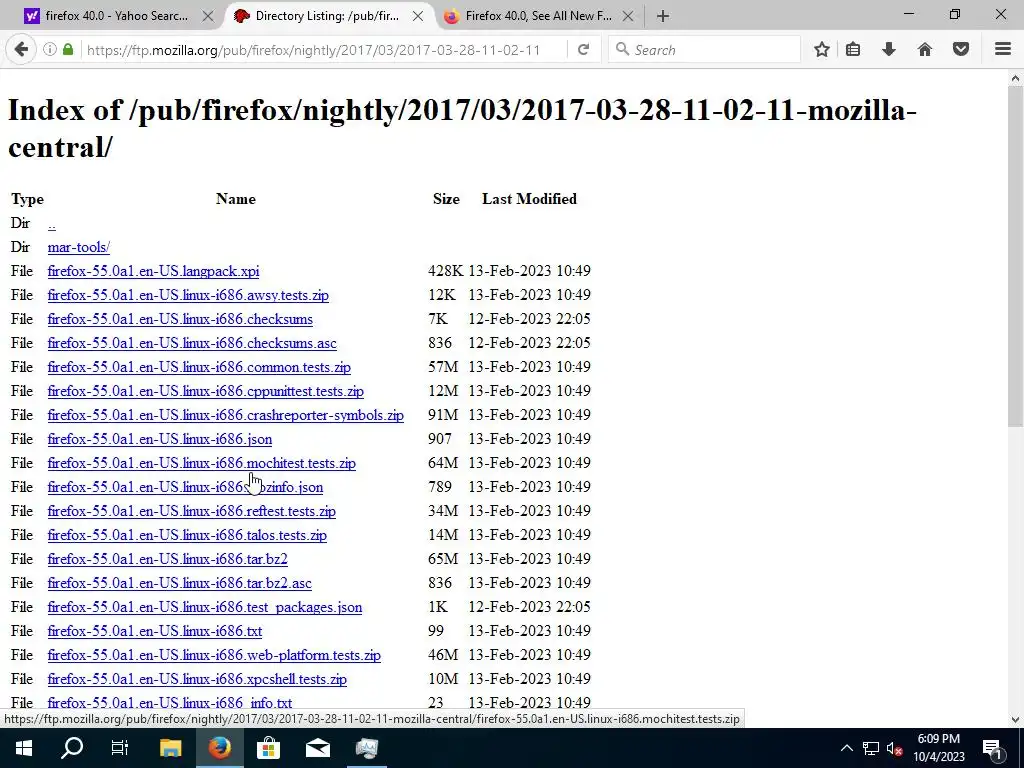
Task: Open the mar-tools/ directory
Action: (78, 248)
